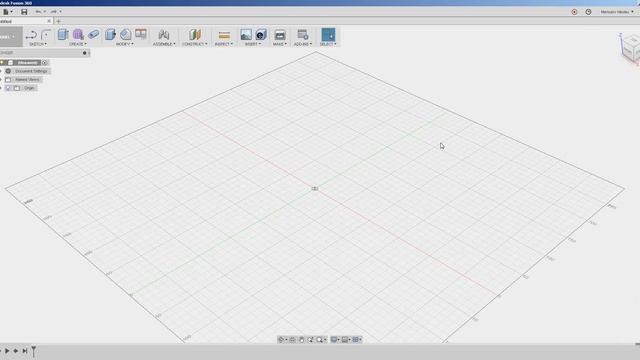This screenshot has width=640, height=360.
Task: Collapse the Browser panel with its dot
Action: [85, 53]
